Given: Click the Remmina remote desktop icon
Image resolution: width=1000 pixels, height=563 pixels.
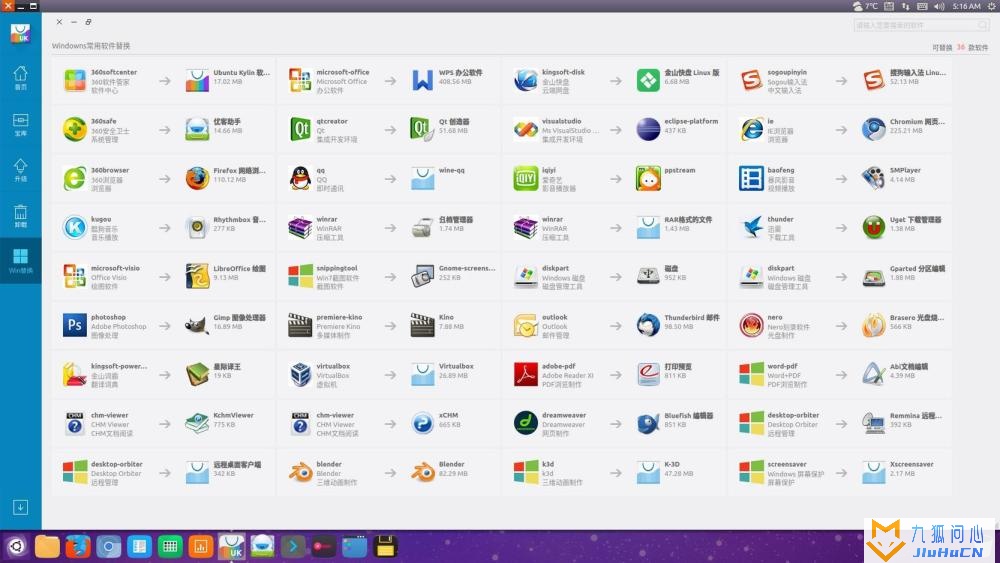Looking at the screenshot, I should click(x=873, y=423).
